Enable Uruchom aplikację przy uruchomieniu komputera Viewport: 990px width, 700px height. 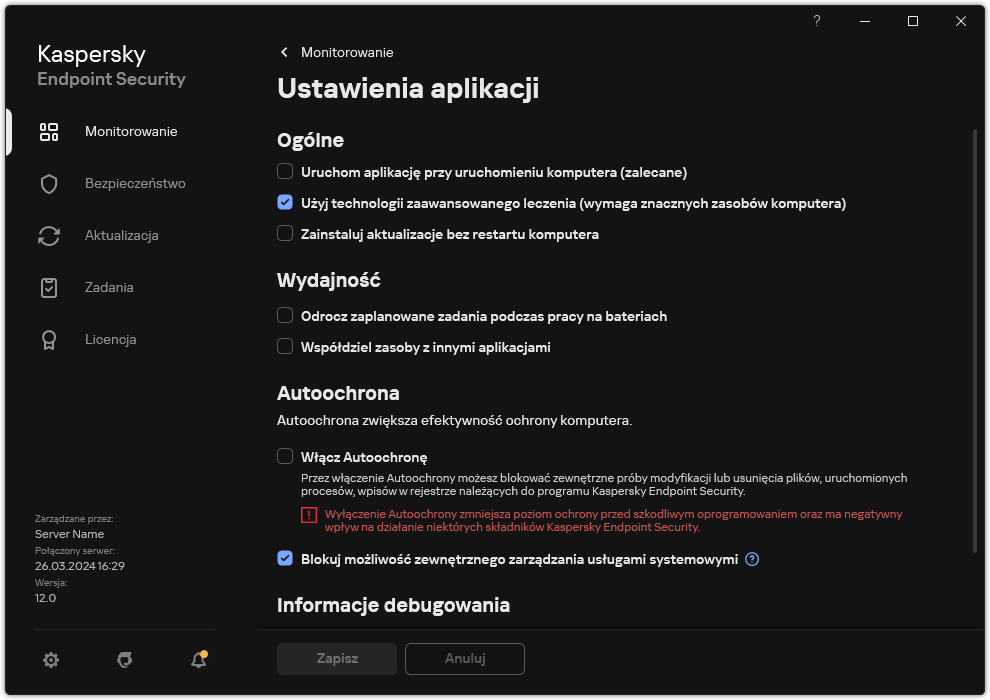(x=283, y=171)
